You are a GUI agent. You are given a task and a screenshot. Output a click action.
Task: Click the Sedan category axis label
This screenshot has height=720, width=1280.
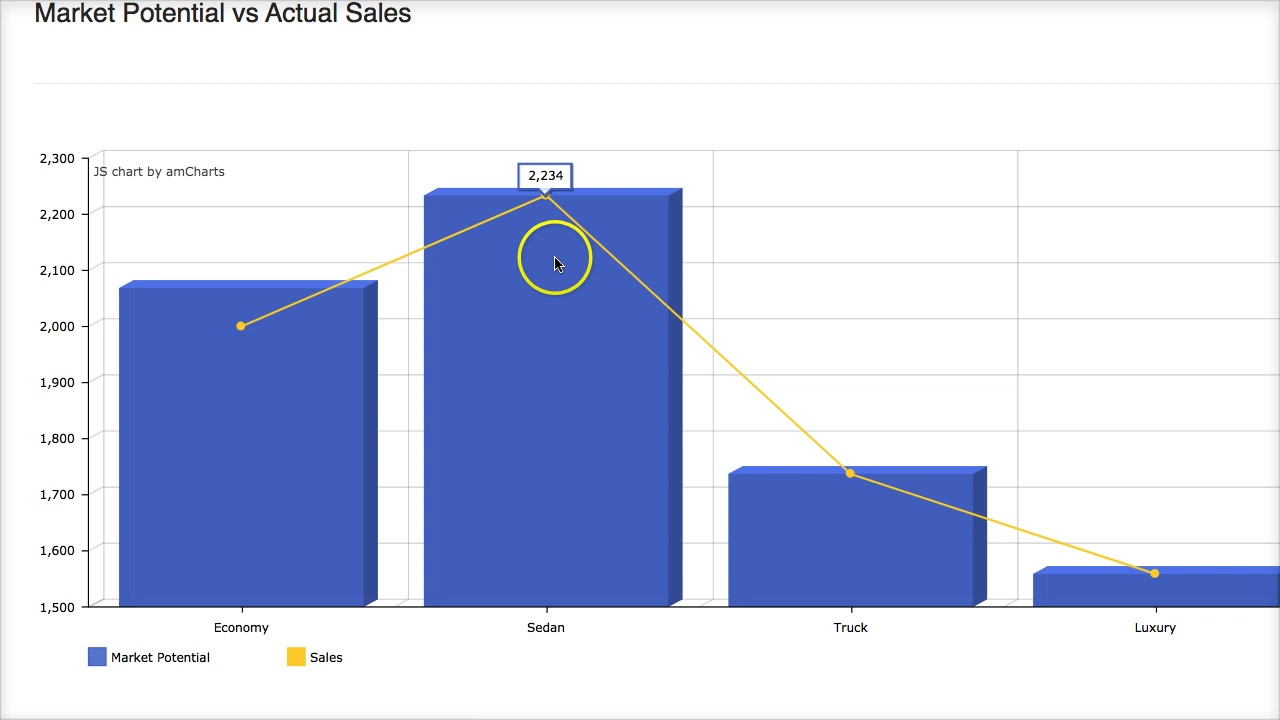pyautogui.click(x=546, y=628)
